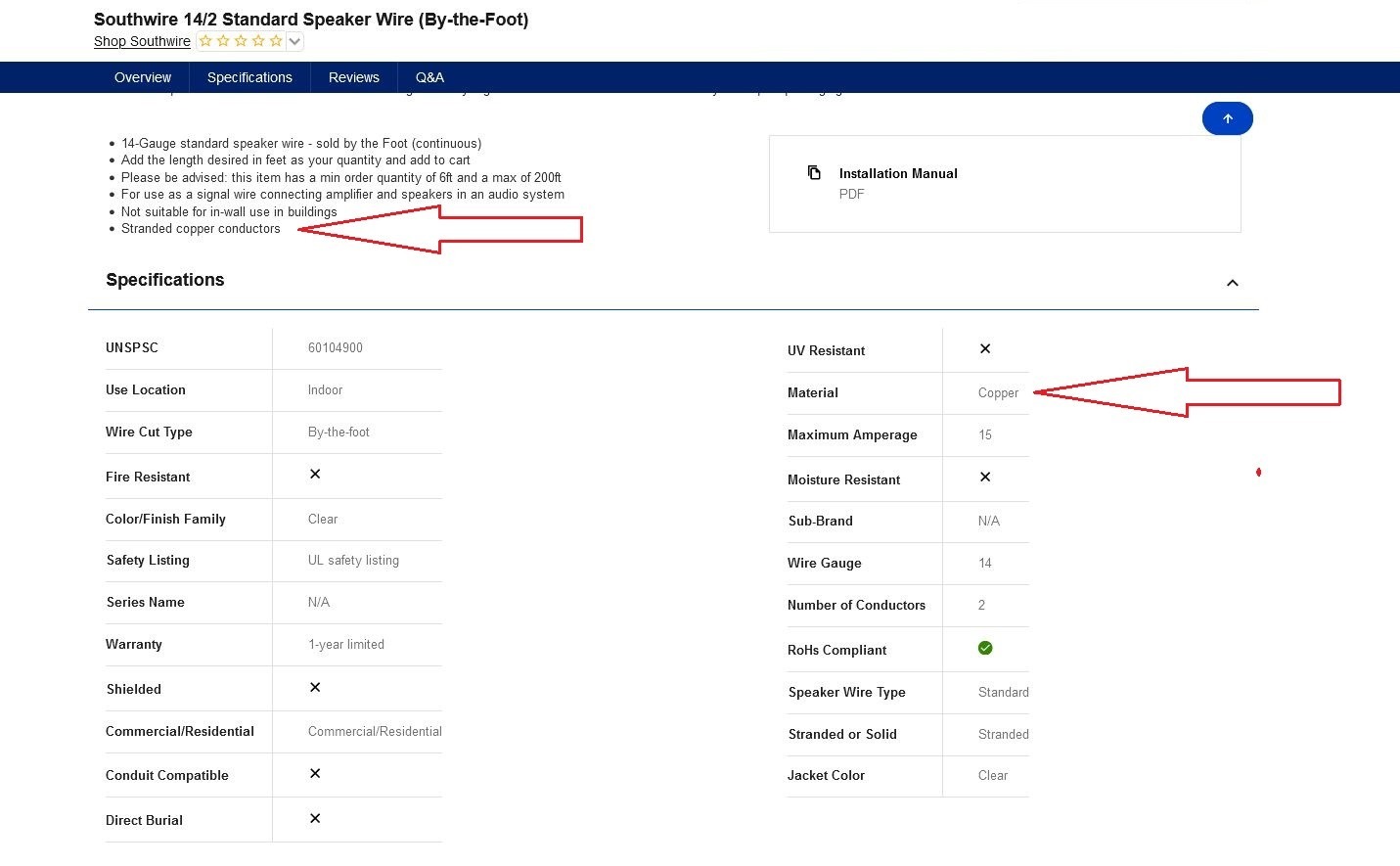Screen dimensions: 1400x866
Task: Click the Sub-Brand value N/A
Action: [x=989, y=521]
